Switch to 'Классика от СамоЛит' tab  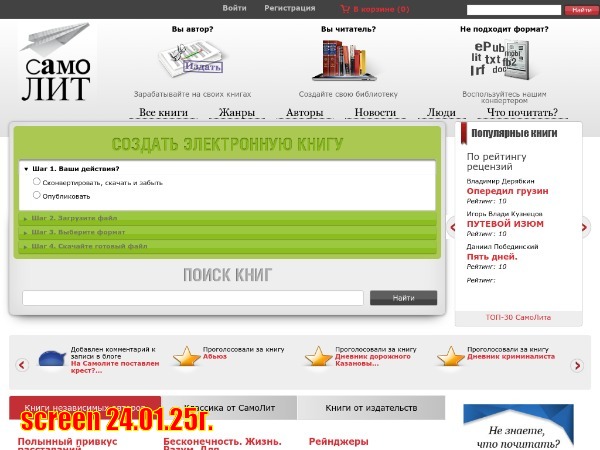[228, 408]
